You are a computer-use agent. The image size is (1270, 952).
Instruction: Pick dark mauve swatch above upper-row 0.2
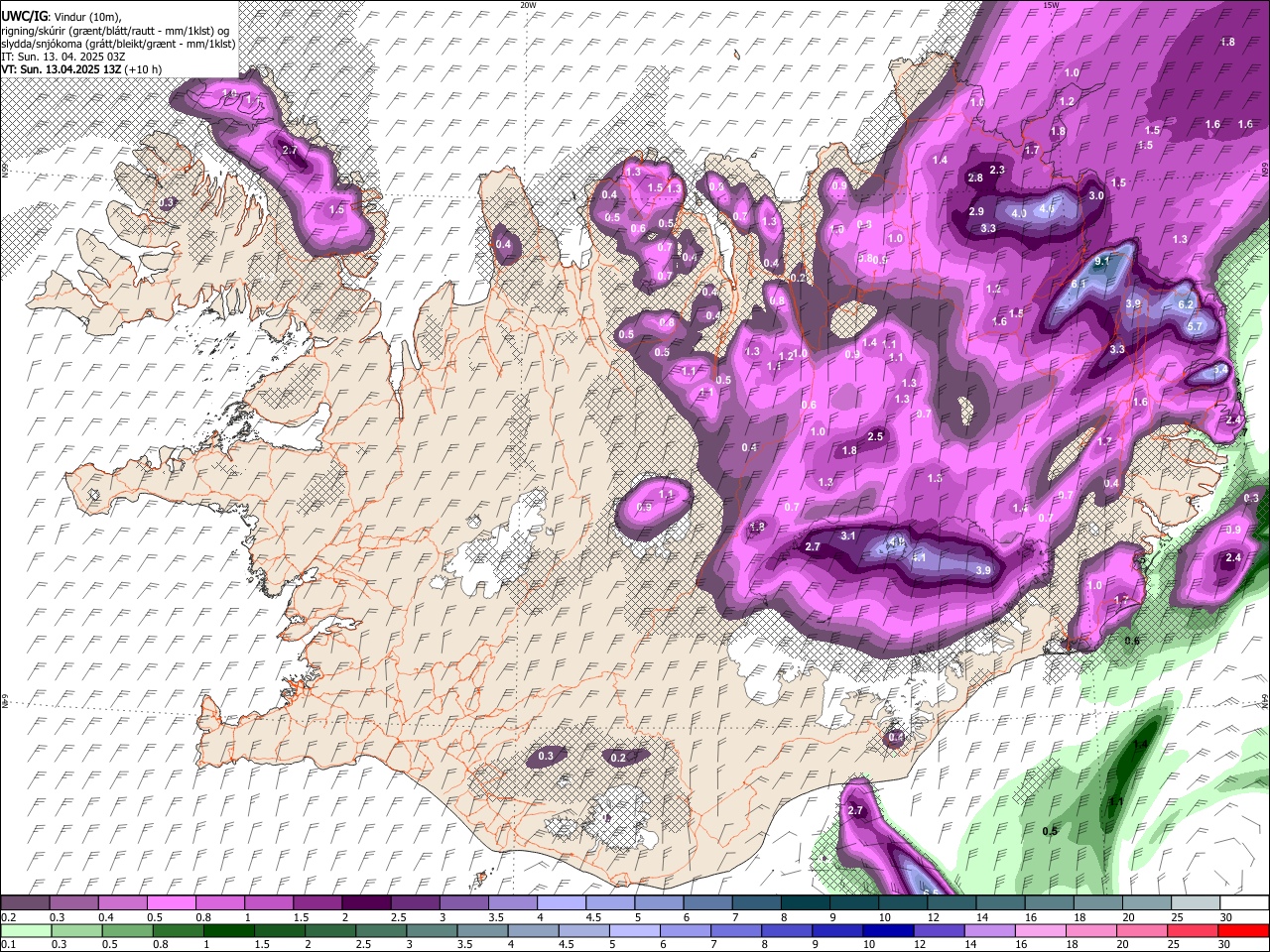tap(25, 903)
